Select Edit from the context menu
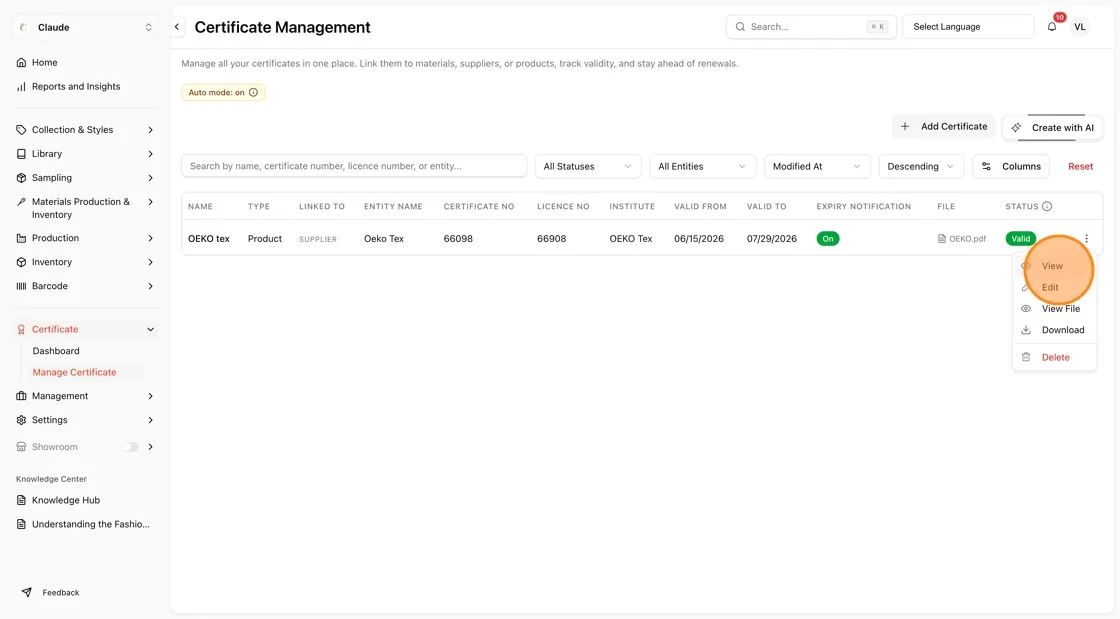The height and width of the screenshot is (619, 1120). (1054, 287)
